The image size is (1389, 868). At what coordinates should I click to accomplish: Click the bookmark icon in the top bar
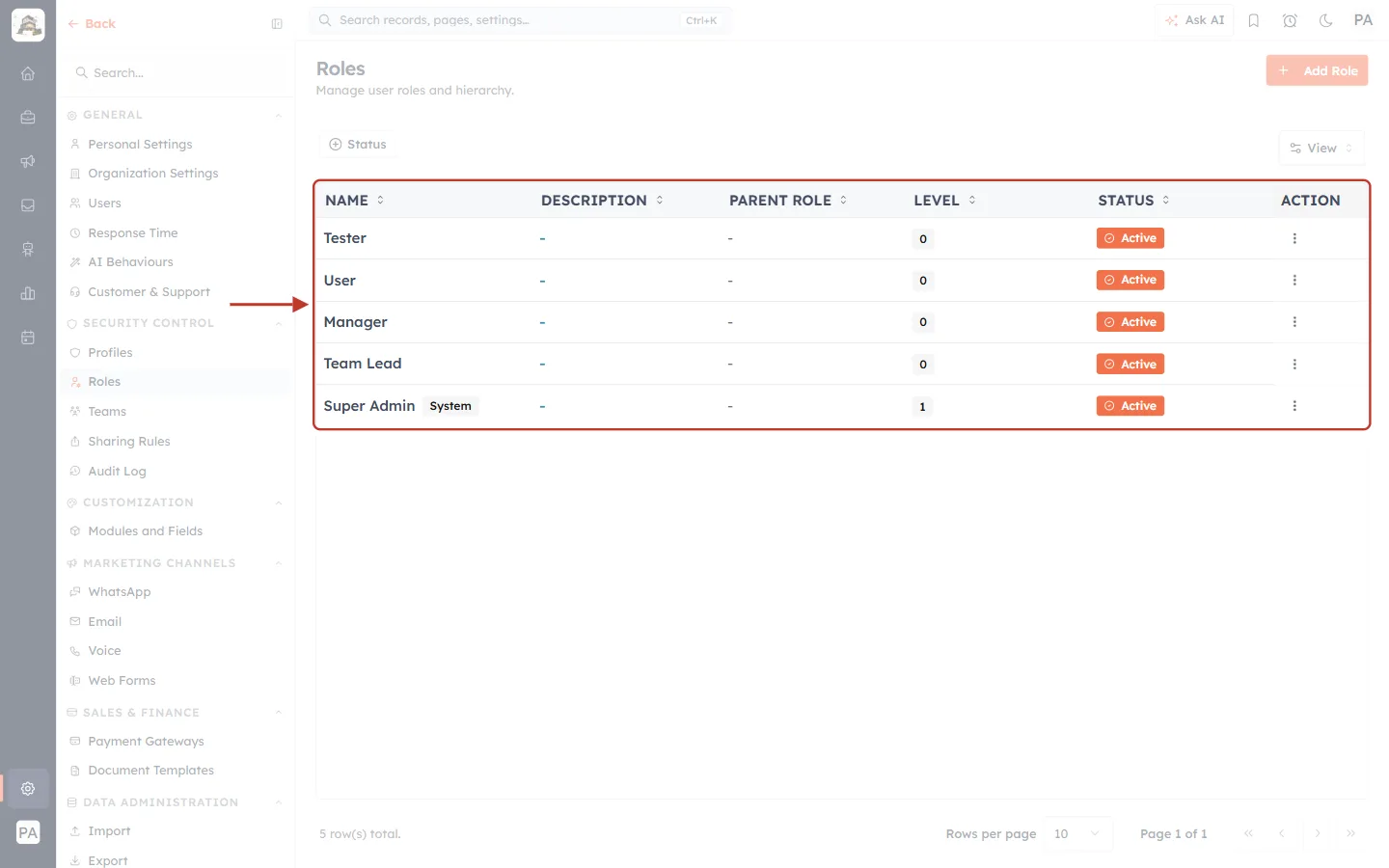click(x=1254, y=20)
